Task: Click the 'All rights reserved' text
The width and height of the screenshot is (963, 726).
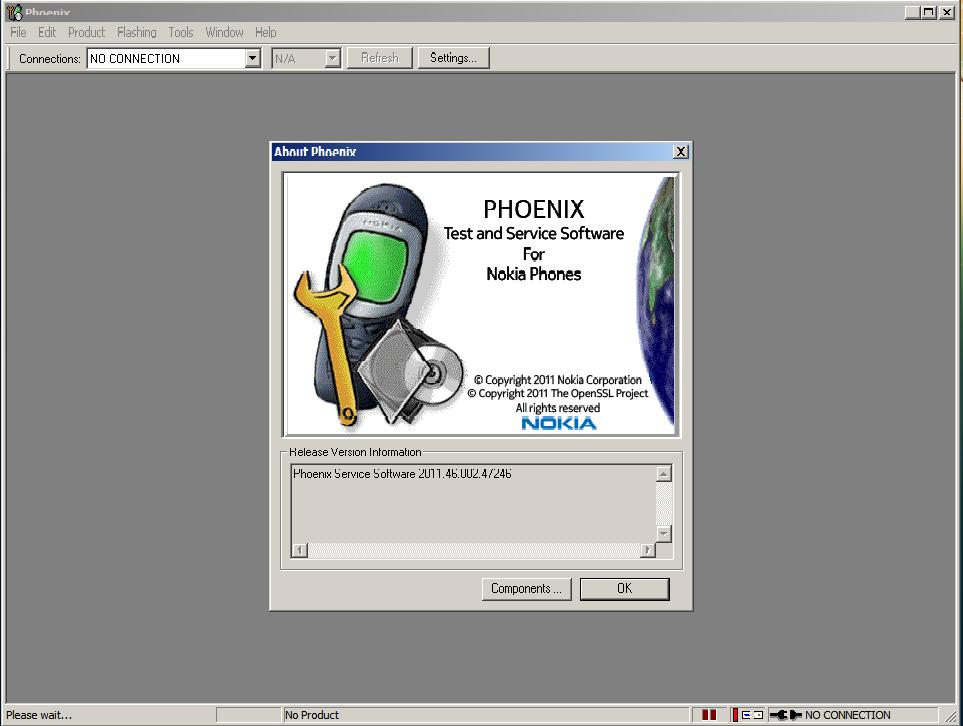Action: click(x=558, y=408)
